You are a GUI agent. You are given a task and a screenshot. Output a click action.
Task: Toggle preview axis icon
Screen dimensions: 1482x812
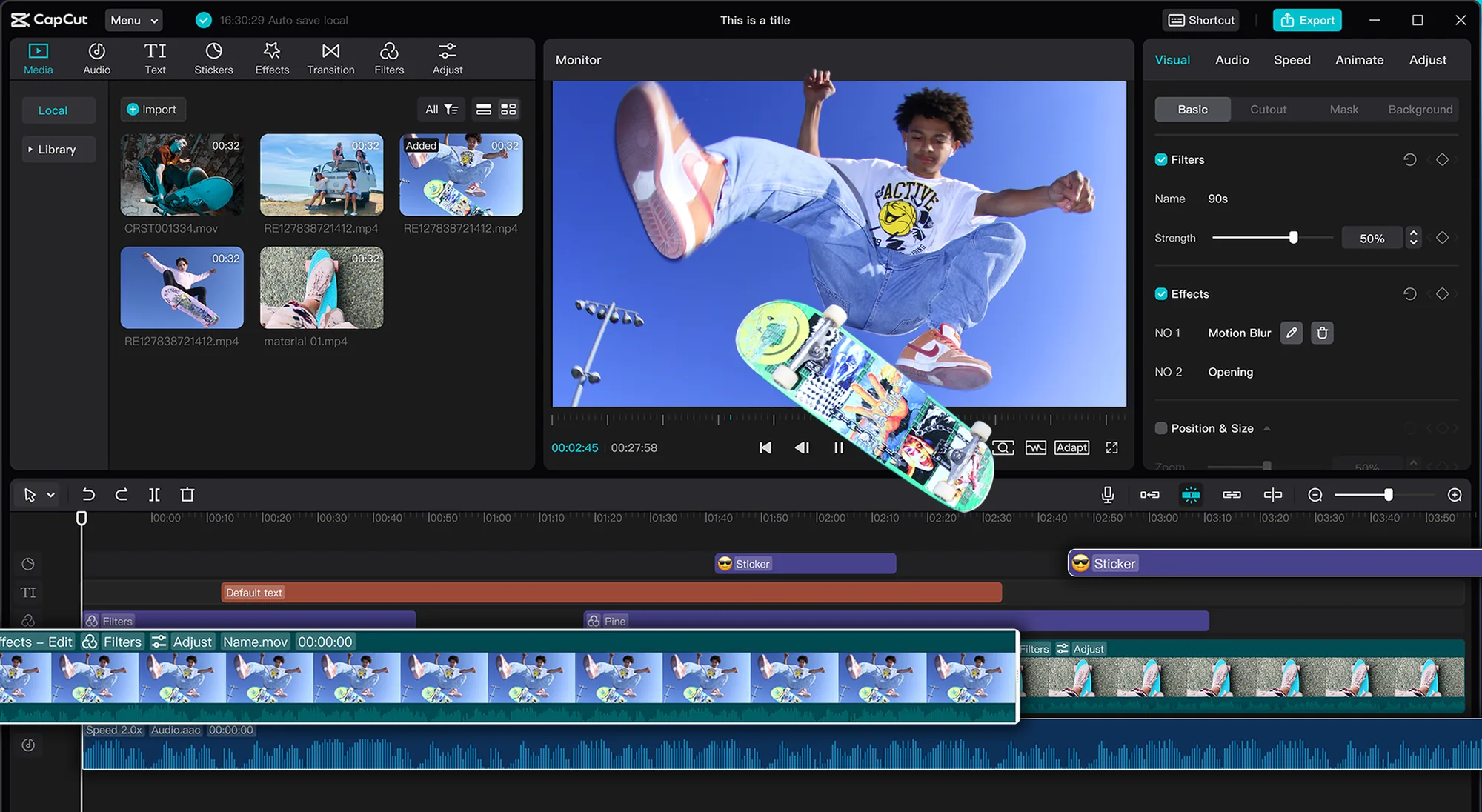1273,494
